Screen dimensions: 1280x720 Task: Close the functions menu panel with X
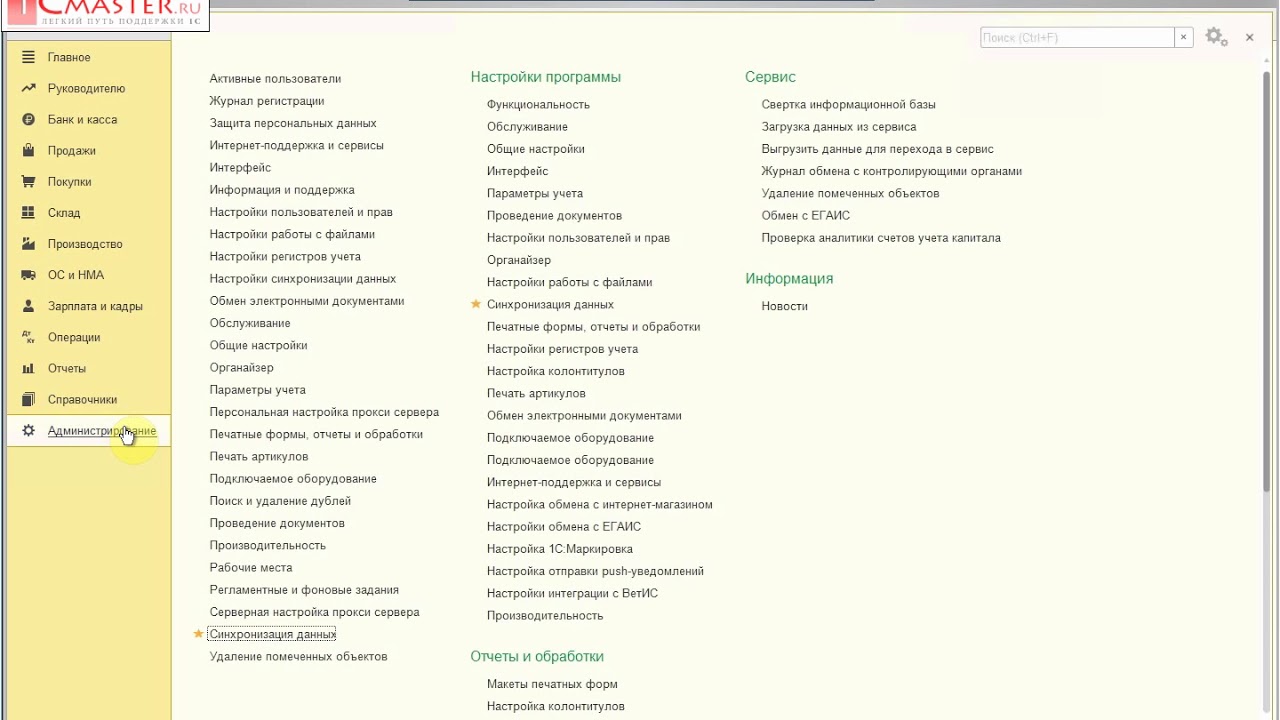1250,37
